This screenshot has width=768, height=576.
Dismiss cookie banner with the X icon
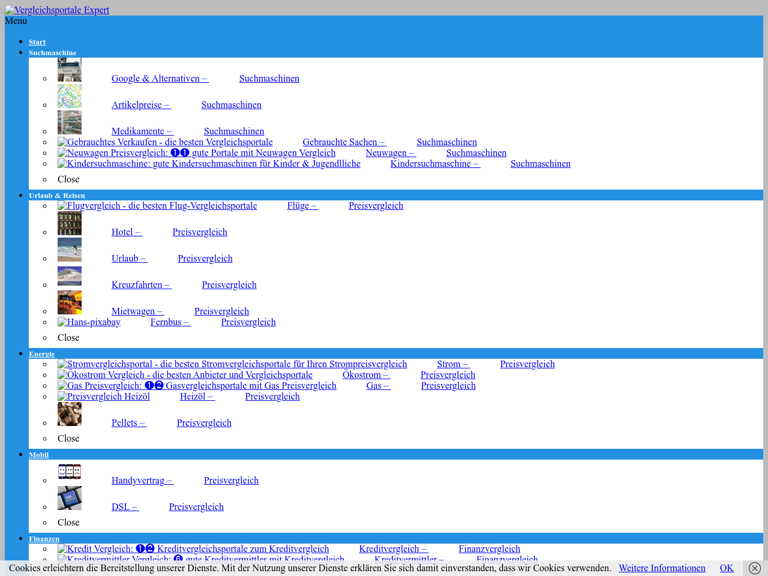pos(754,568)
